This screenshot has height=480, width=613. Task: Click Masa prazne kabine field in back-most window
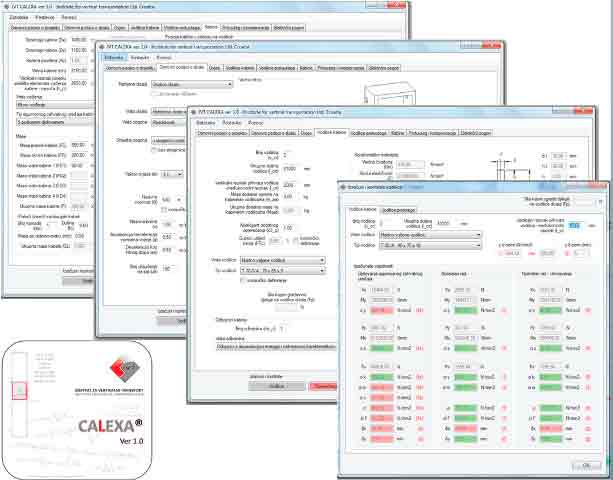79,145
